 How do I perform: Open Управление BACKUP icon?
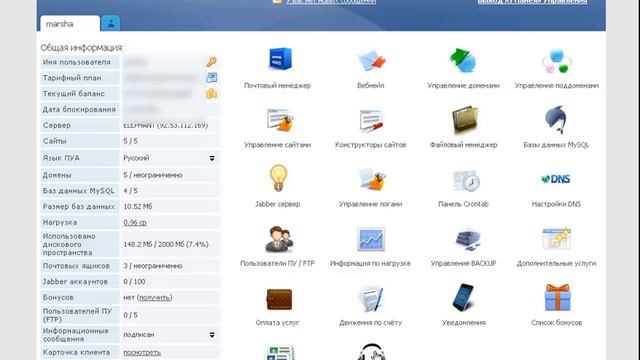point(468,239)
